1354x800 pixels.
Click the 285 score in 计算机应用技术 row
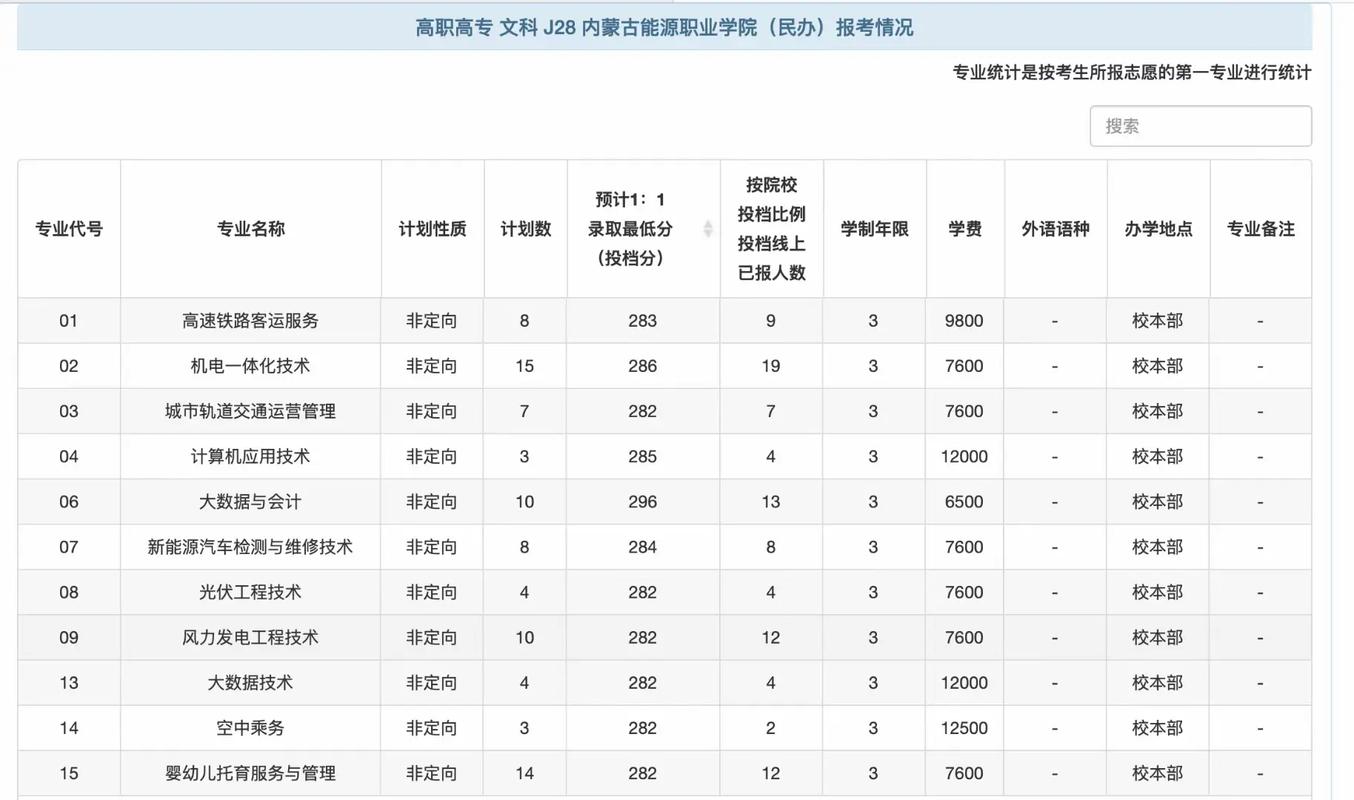(x=643, y=456)
